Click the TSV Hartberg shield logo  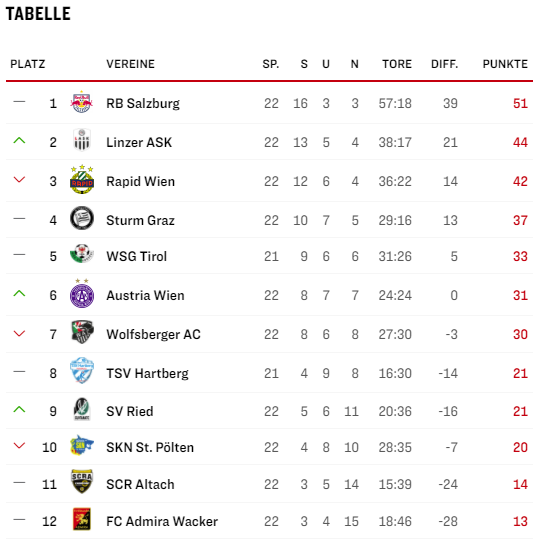(x=82, y=371)
